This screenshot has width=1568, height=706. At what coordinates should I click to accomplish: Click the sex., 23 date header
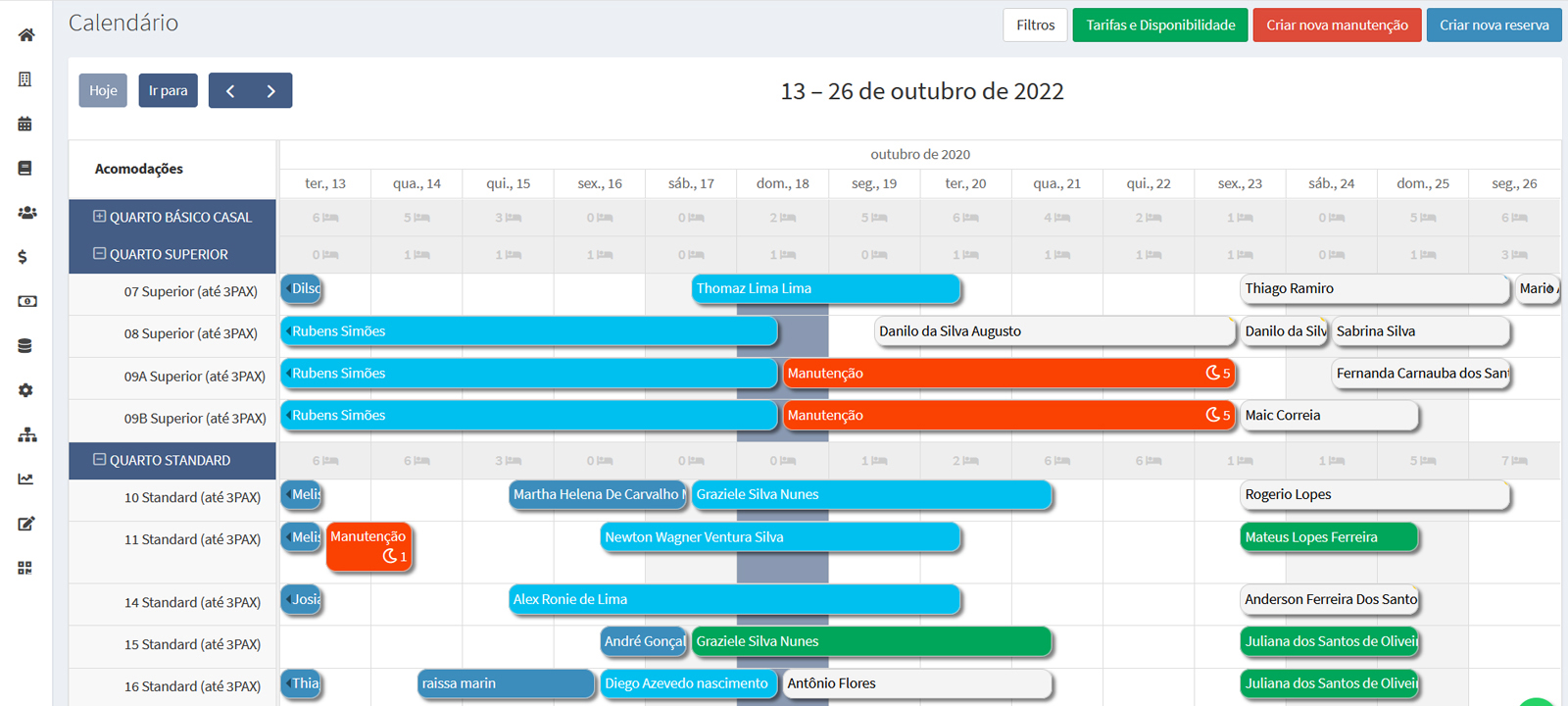1240,183
